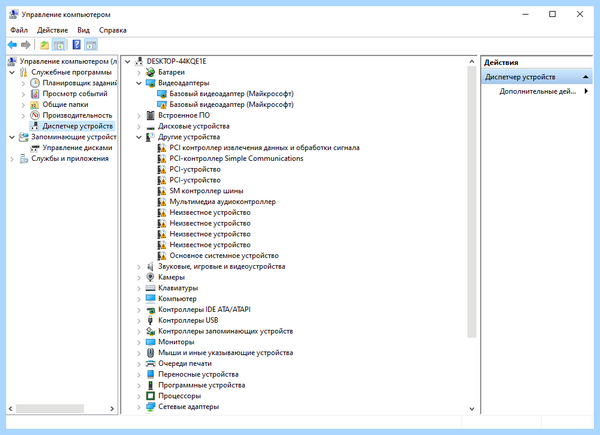Select SM контроллер шины device
Viewport: 600px width, 435px height.
click(x=206, y=191)
